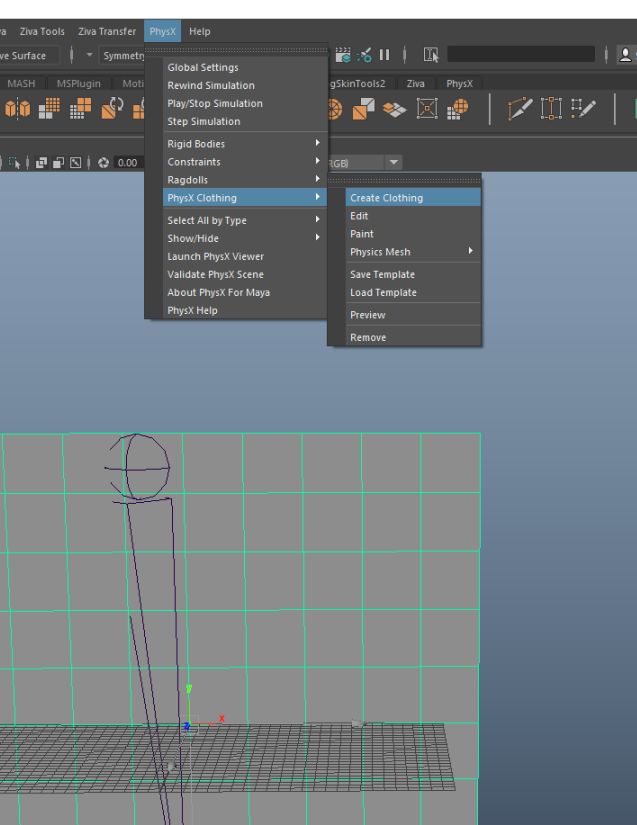Click the PhysX menu in the menu bar
Viewport: 637px width, 825px height.
pyautogui.click(x=163, y=32)
